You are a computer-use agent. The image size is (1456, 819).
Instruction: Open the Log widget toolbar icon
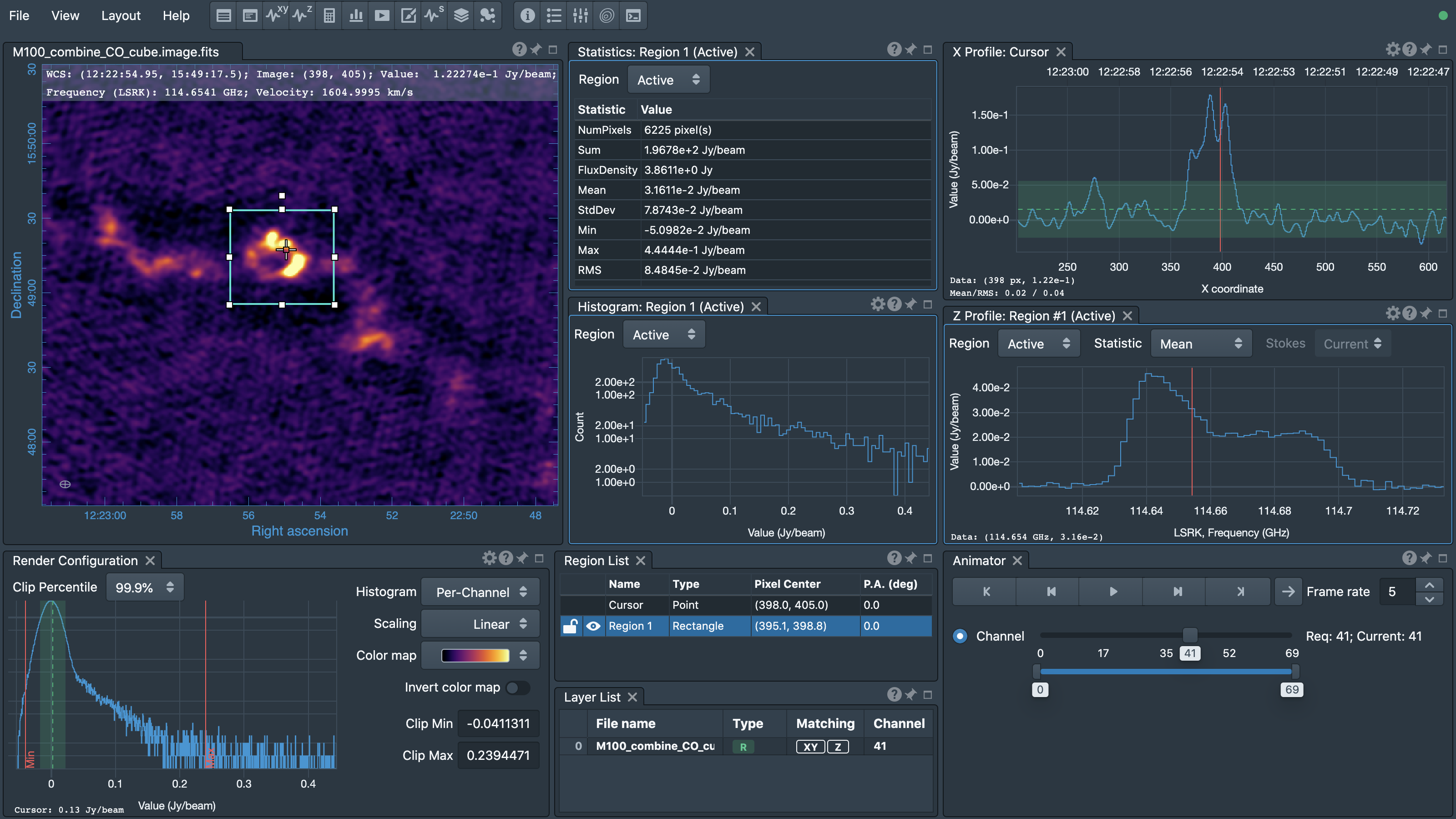point(250,16)
